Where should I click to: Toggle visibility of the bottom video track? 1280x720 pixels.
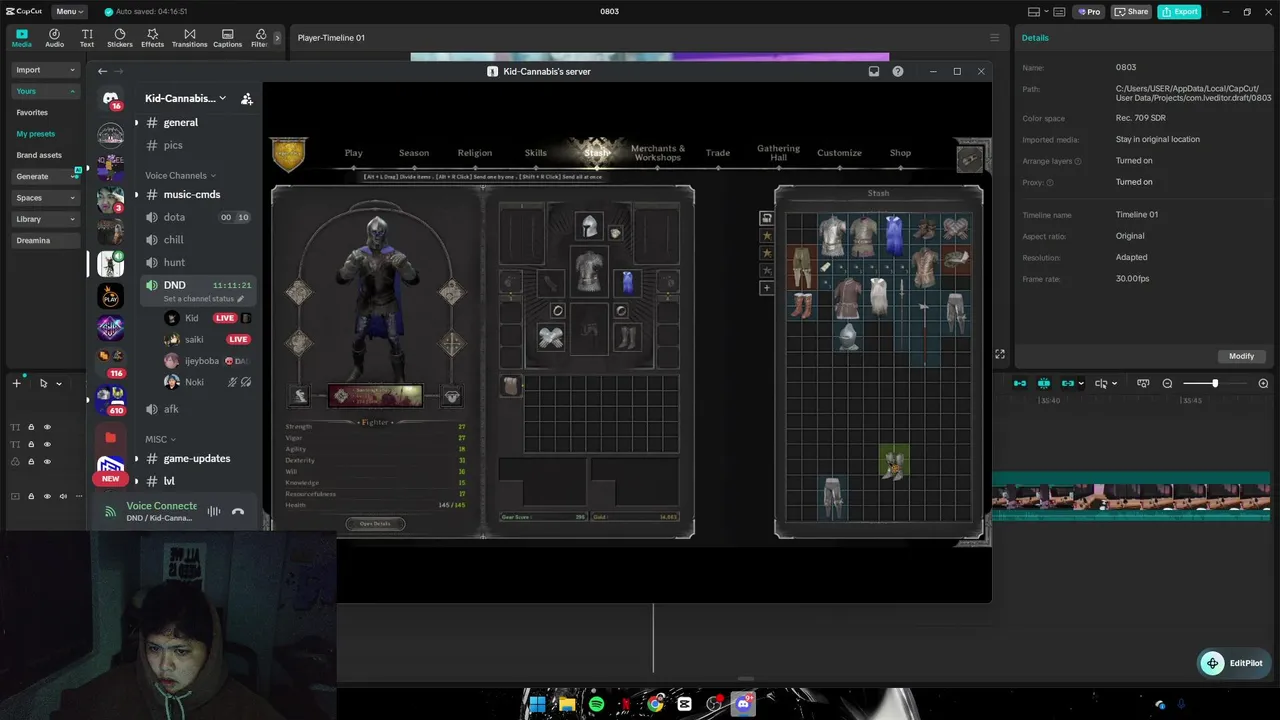(x=47, y=496)
